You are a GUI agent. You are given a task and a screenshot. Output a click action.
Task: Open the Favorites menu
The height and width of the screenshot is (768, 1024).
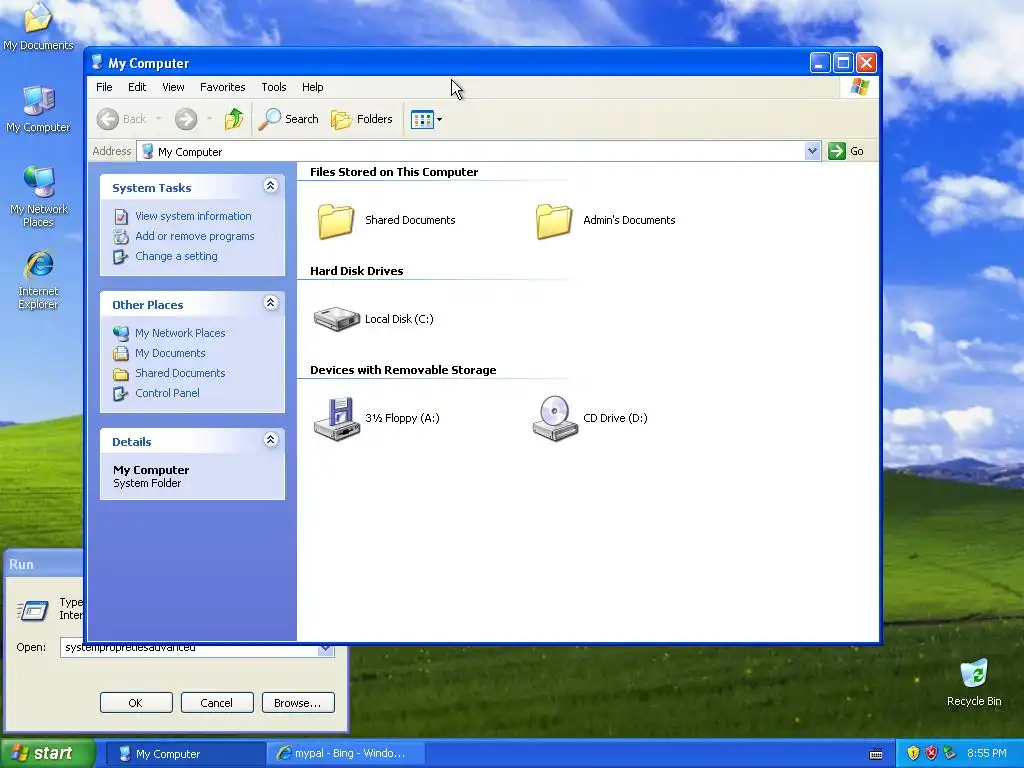tap(222, 87)
